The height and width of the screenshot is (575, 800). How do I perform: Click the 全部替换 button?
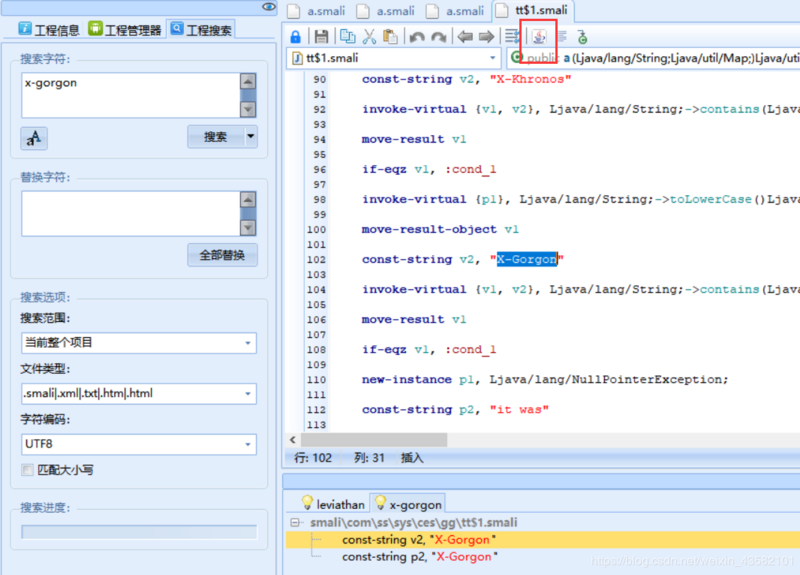[222, 254]
